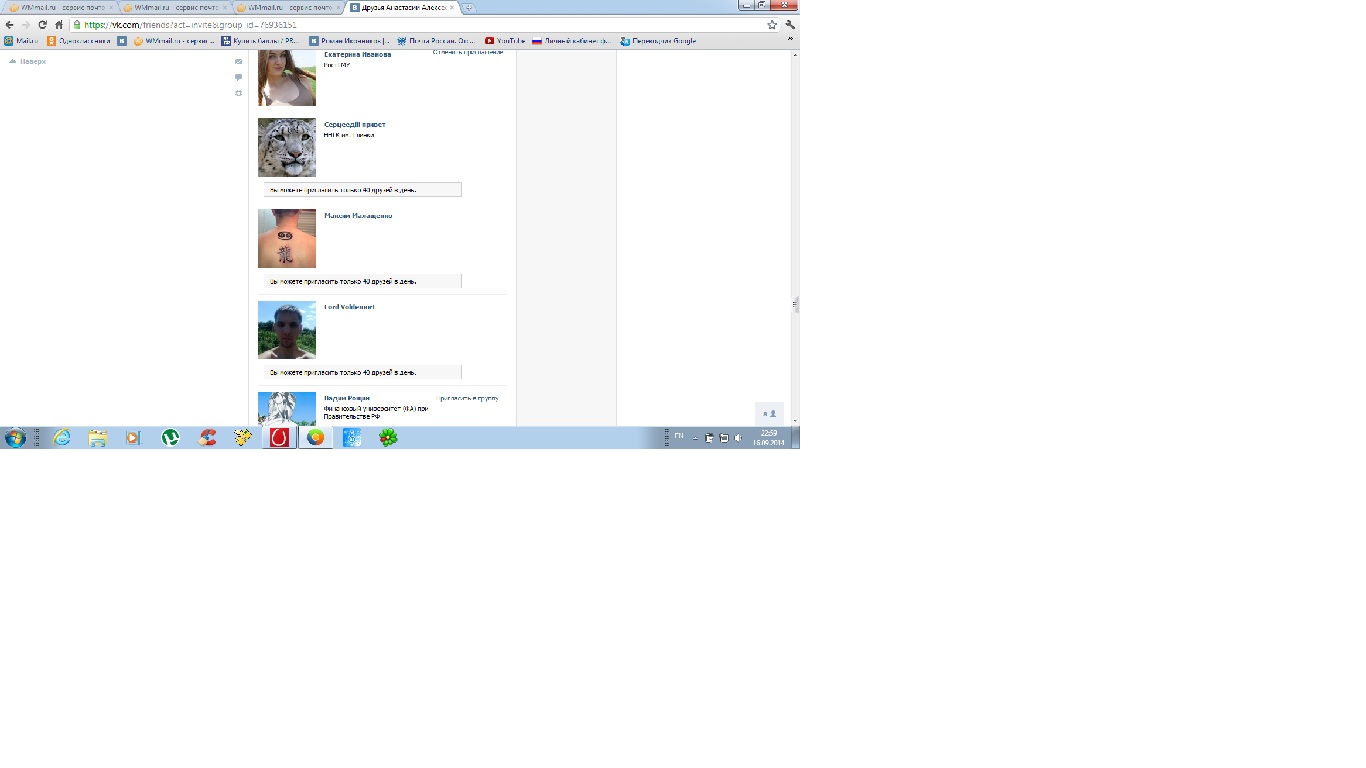Show hidden bookmarks with the chevron

tap(791, 40)
